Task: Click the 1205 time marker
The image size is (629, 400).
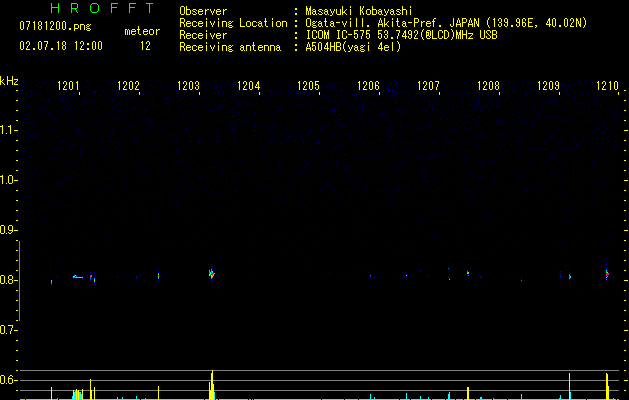Action: 308,86
